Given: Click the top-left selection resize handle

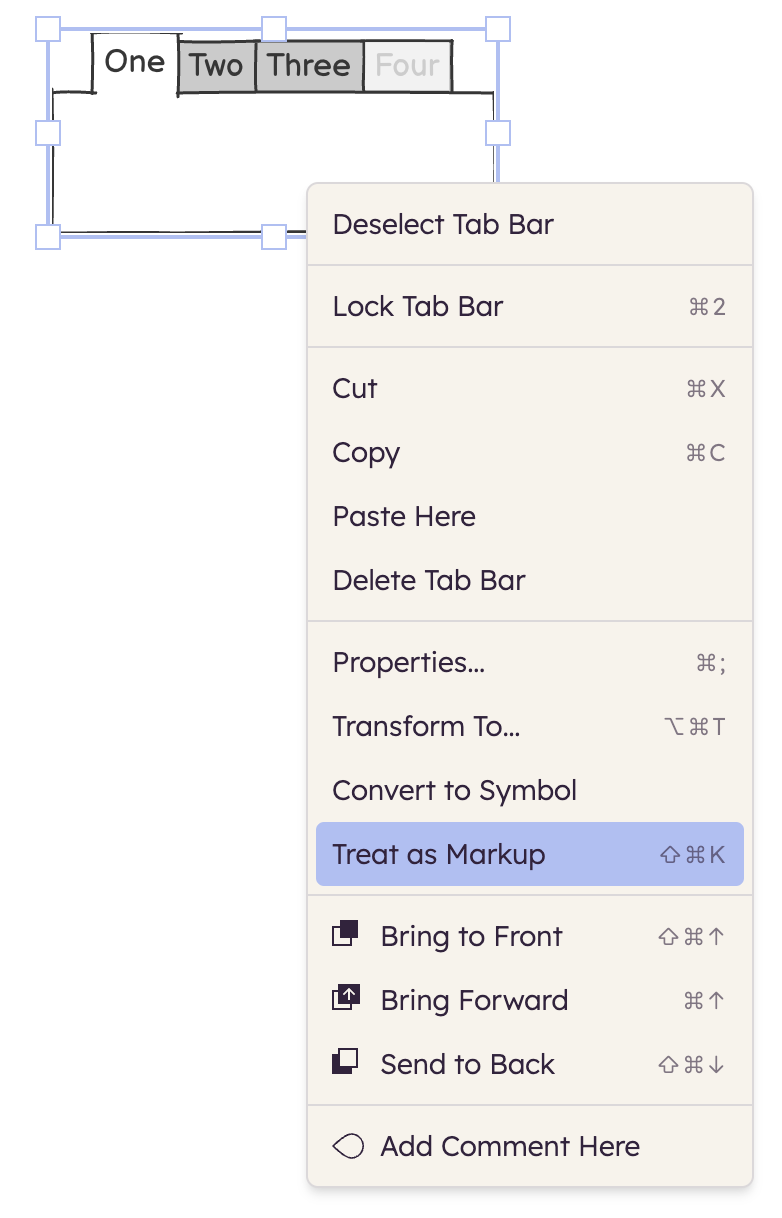Looking at the screenshot, I should tap(48, 29).
